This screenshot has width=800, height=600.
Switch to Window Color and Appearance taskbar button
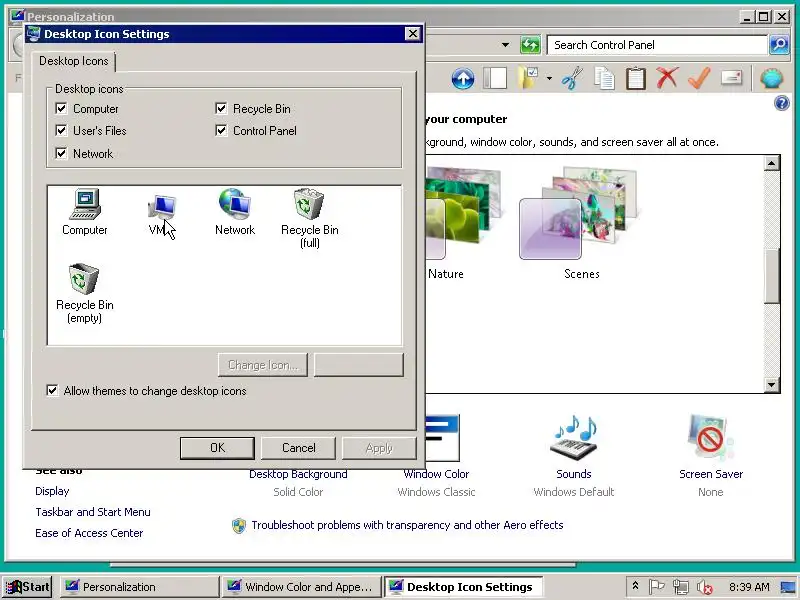tap(301, 587)
